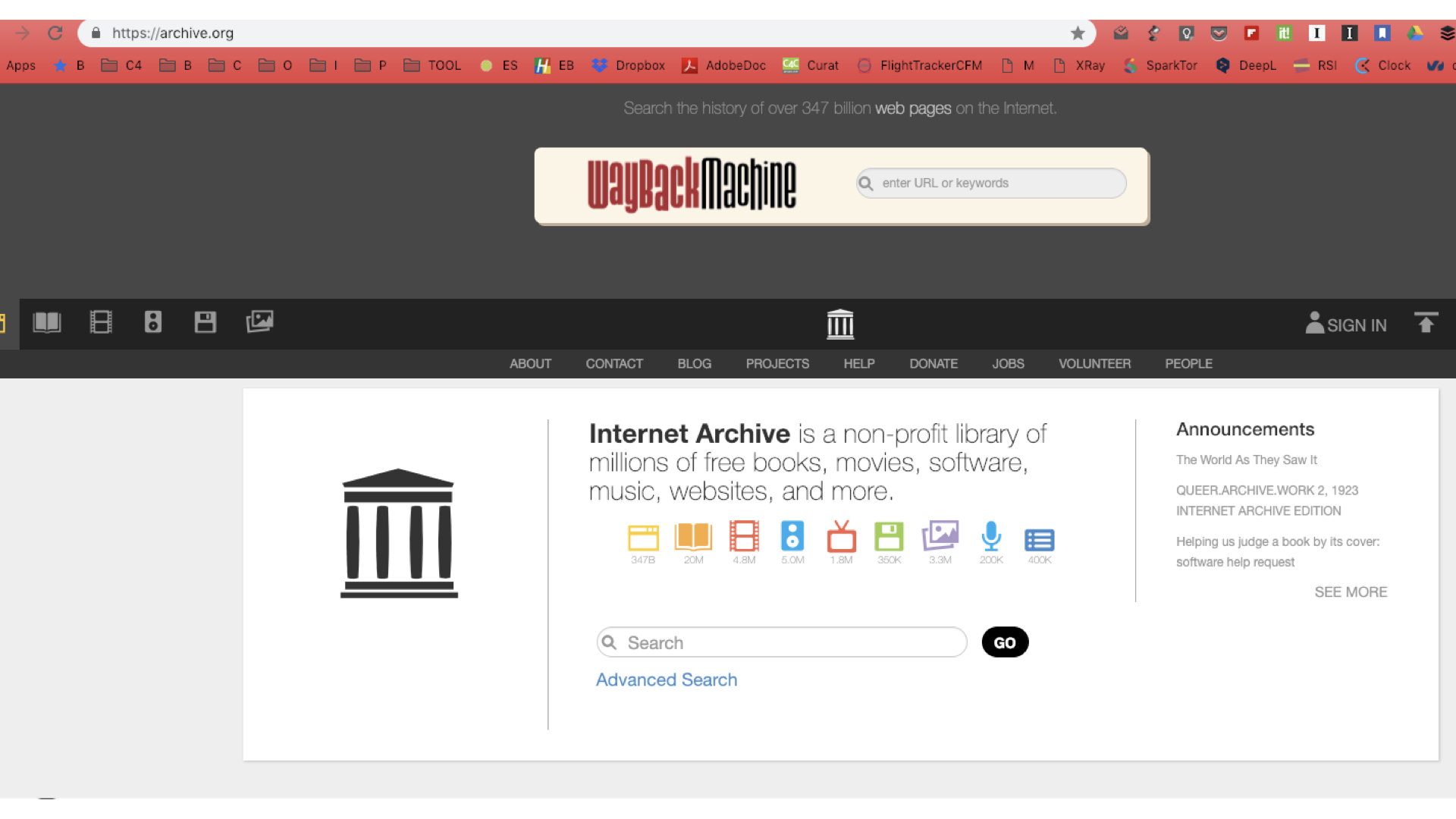Open the XRay bookmark
Viewport: 1456px width, 819px height.
(1079, 65)
